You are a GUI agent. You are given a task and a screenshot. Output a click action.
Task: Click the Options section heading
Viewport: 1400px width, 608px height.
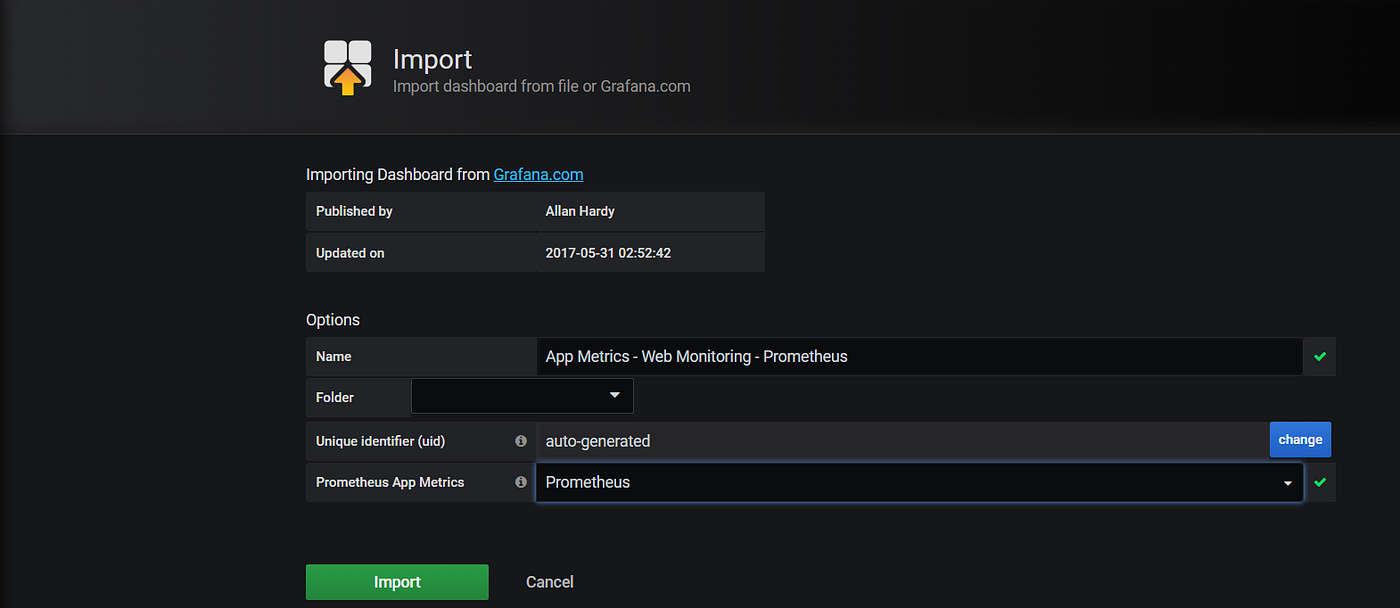(x=333, y=319)
